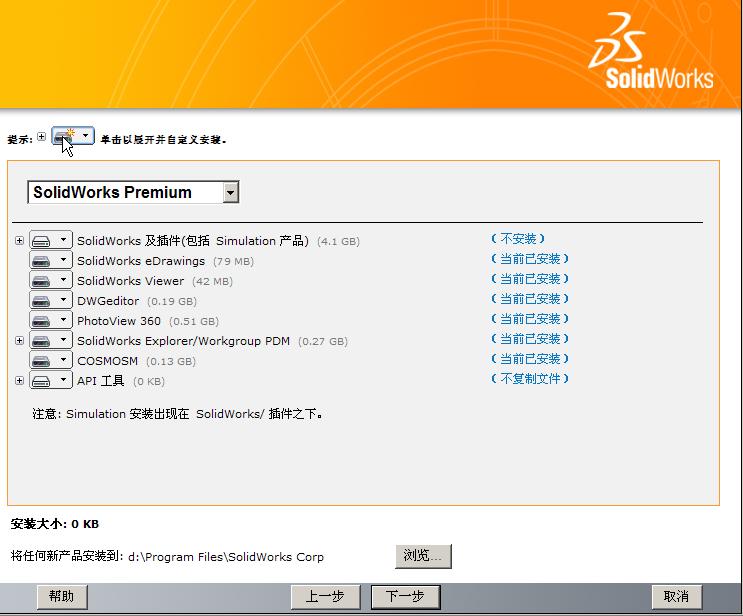Click 当前已安装 link for PhotoView 360

click(530, 318)
